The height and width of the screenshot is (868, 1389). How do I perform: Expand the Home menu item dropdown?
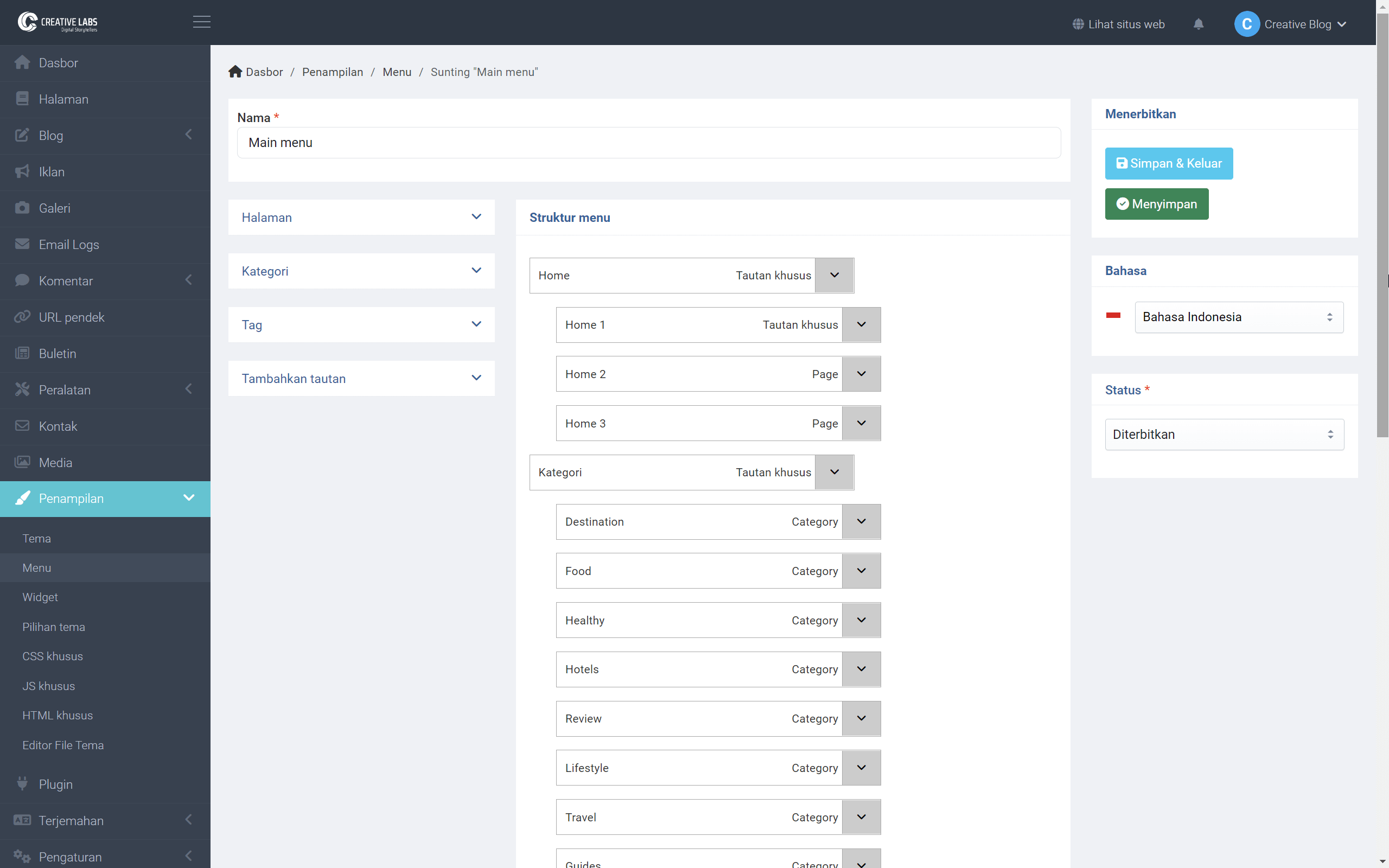pos(833,275)
